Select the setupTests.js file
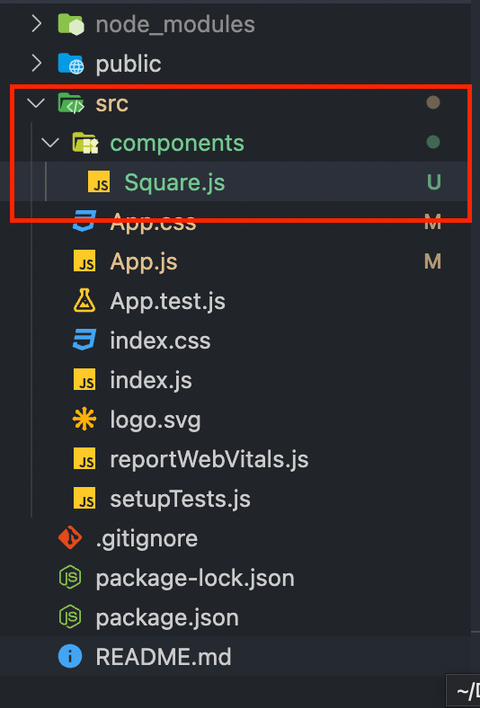Viewport: 480px width, 708px height. point(180,499)
